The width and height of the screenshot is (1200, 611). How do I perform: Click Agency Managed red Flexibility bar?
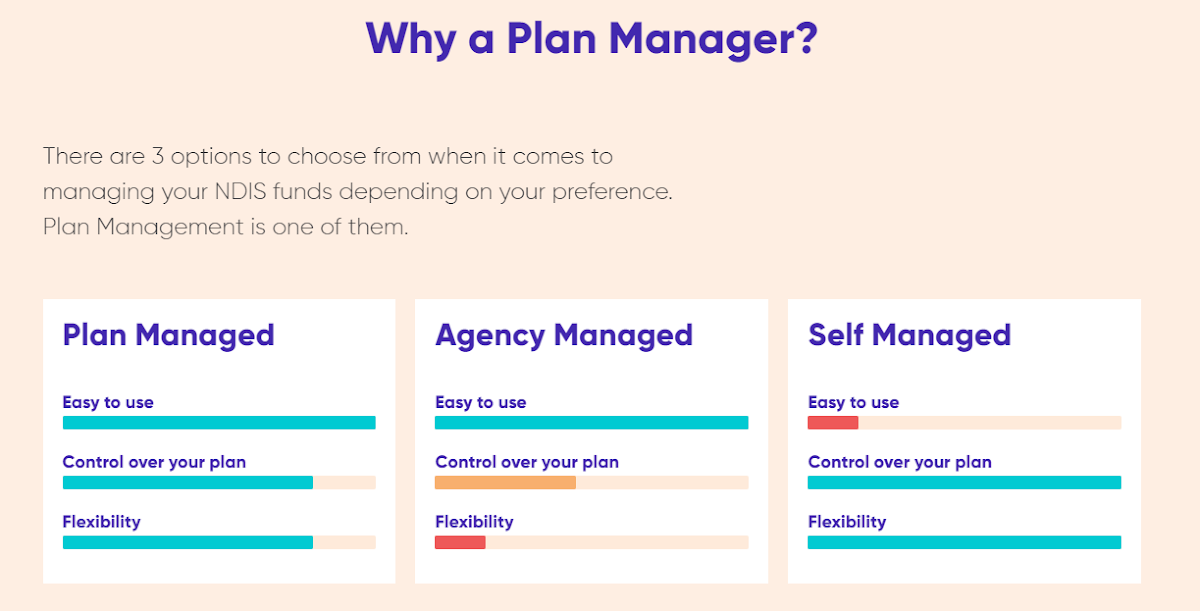tap(460, 542)
